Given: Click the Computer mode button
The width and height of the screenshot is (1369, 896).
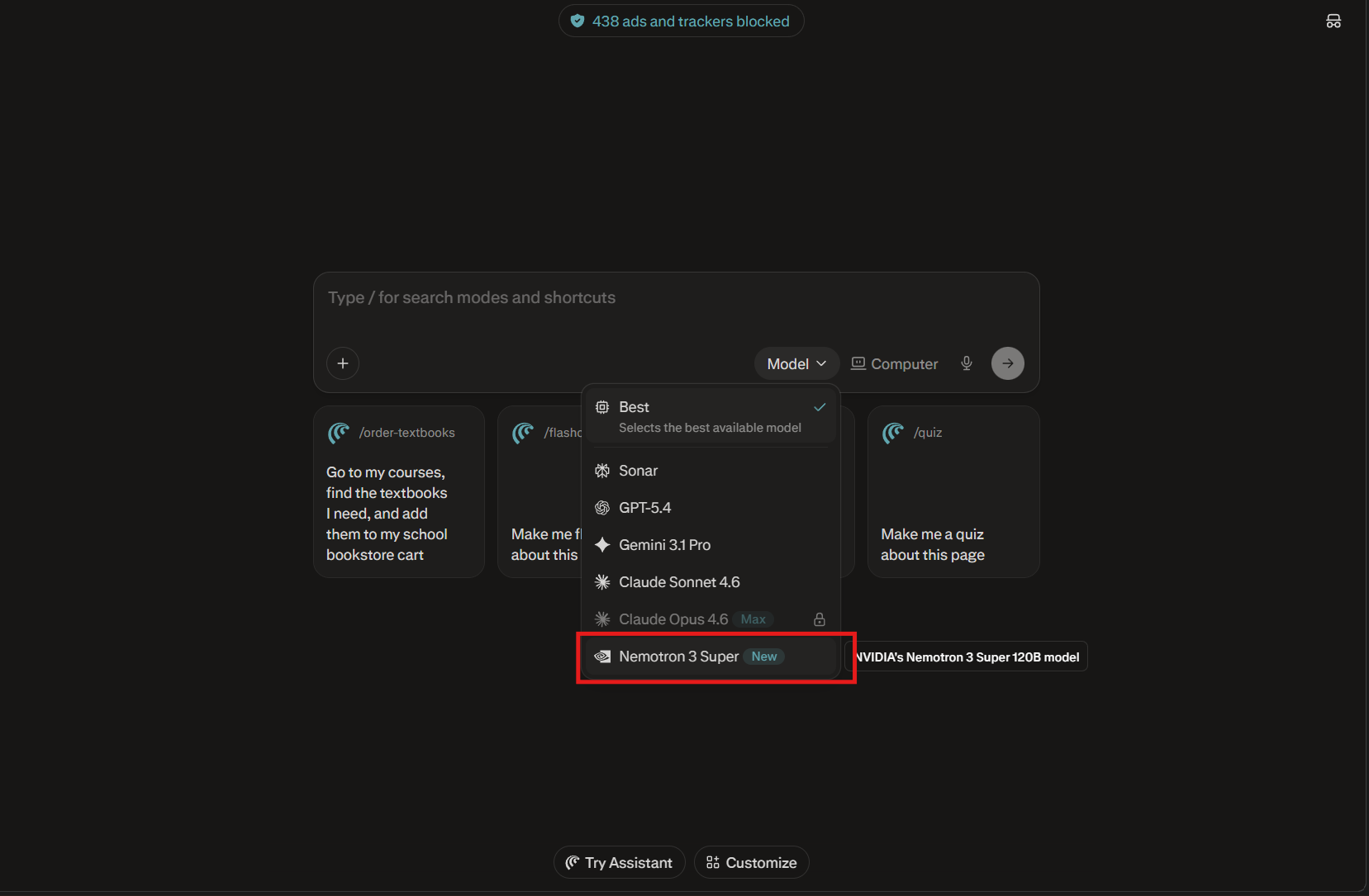Looking at the screenshot, I should pyautogui.click(x=895, y=363).
